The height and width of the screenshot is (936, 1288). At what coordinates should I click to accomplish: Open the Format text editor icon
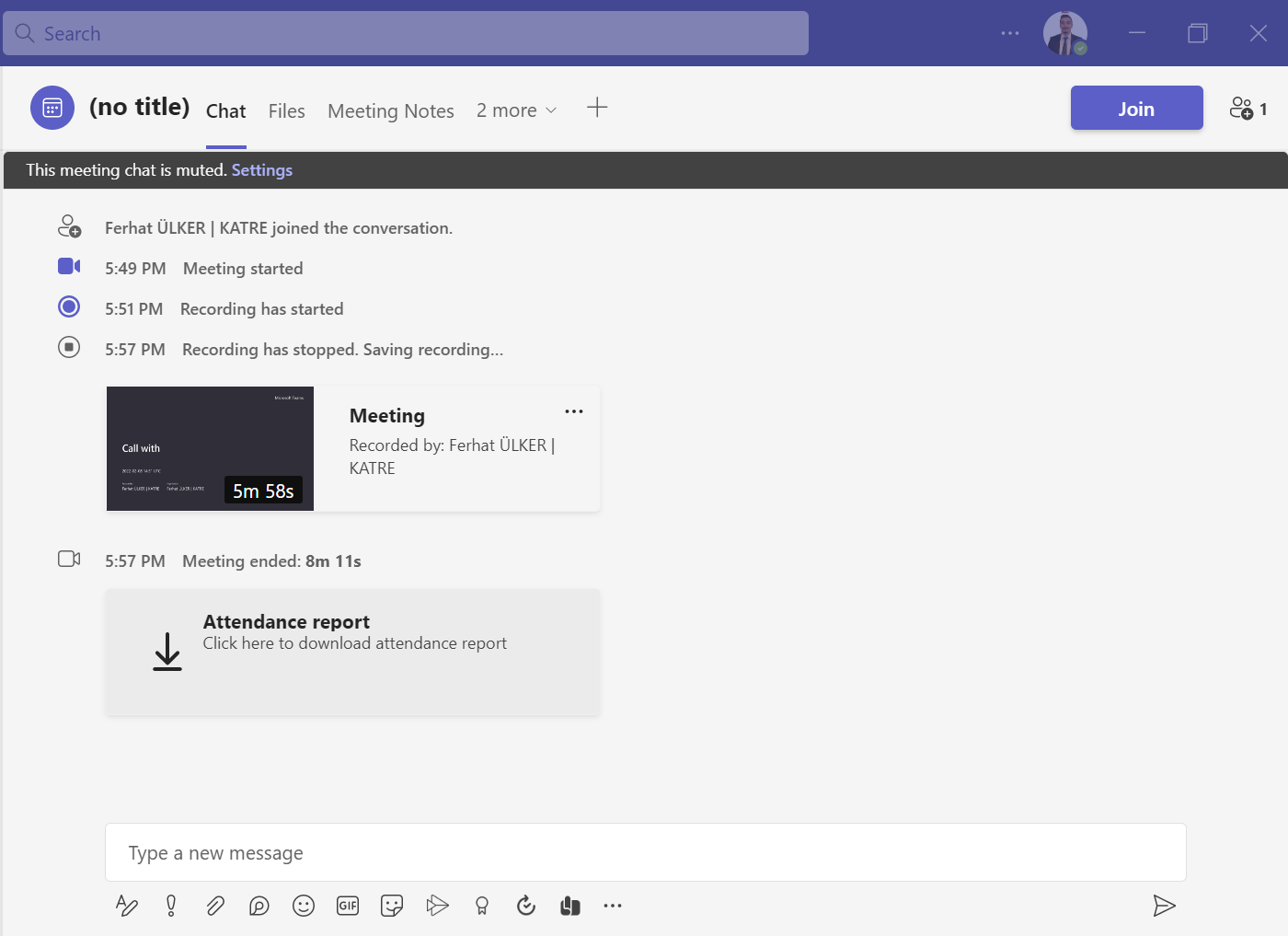pos(127,906)
